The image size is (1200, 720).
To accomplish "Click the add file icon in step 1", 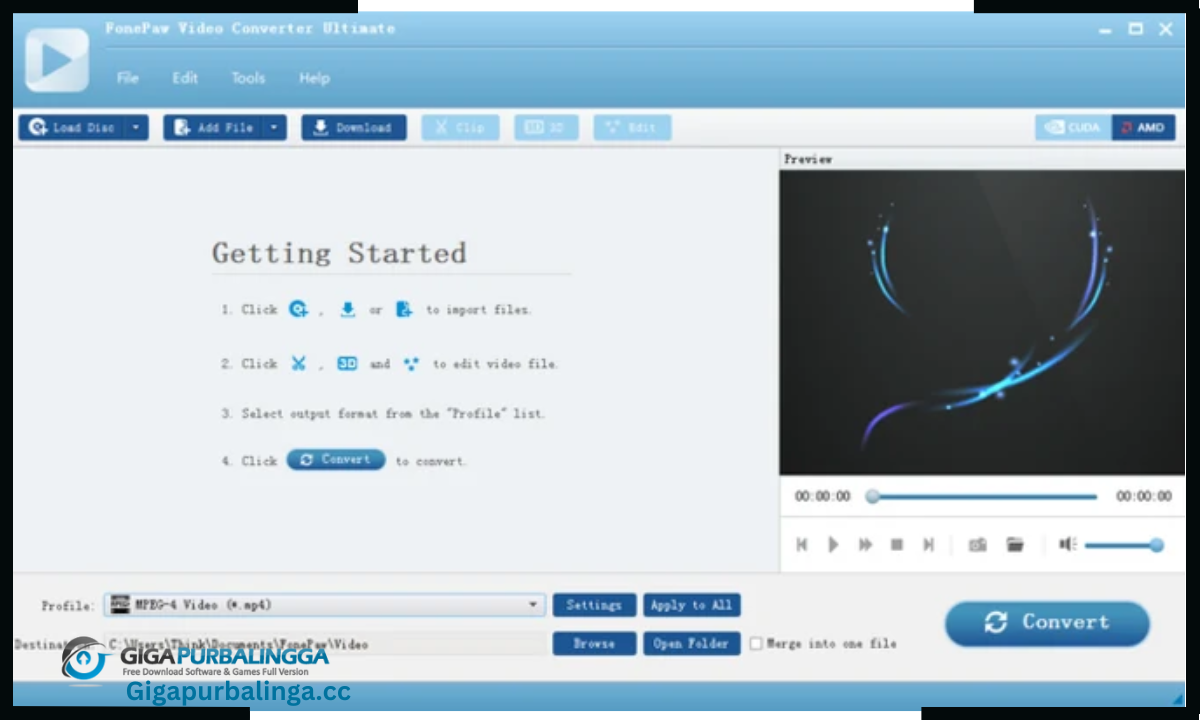I will (403, 309).
